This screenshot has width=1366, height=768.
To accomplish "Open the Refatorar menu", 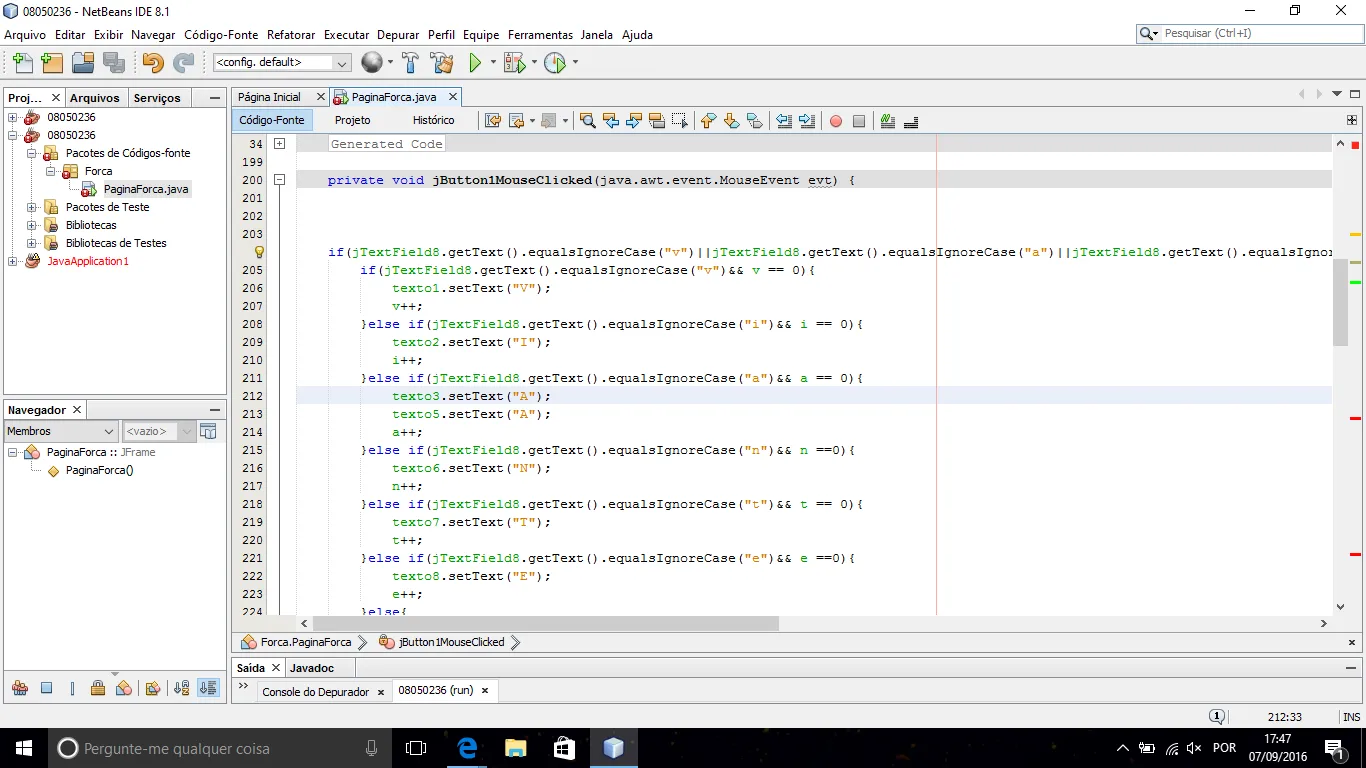I will 291,35.
